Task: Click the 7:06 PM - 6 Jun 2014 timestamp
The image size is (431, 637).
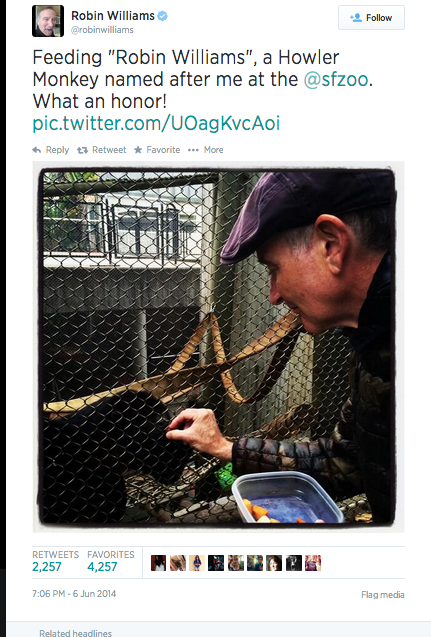Action: pos(74,594)
